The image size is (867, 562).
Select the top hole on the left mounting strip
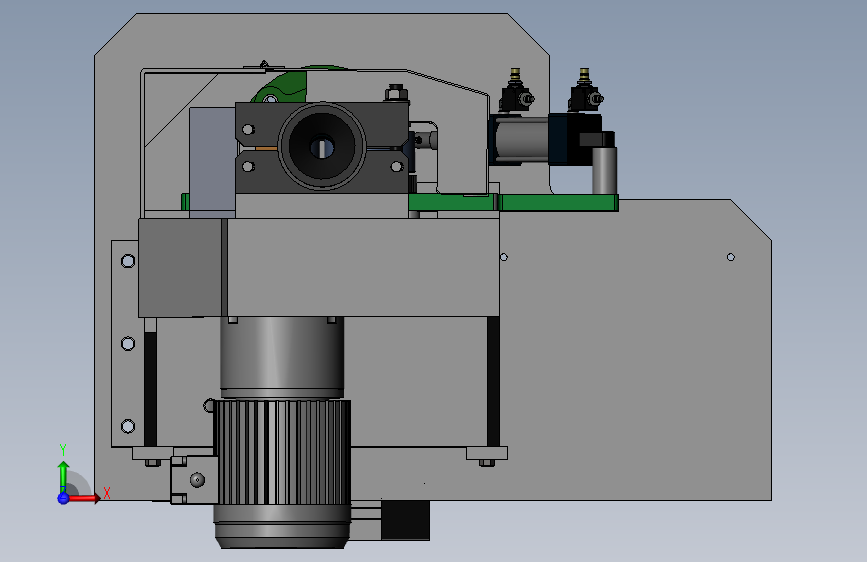[x=128, y=261]
